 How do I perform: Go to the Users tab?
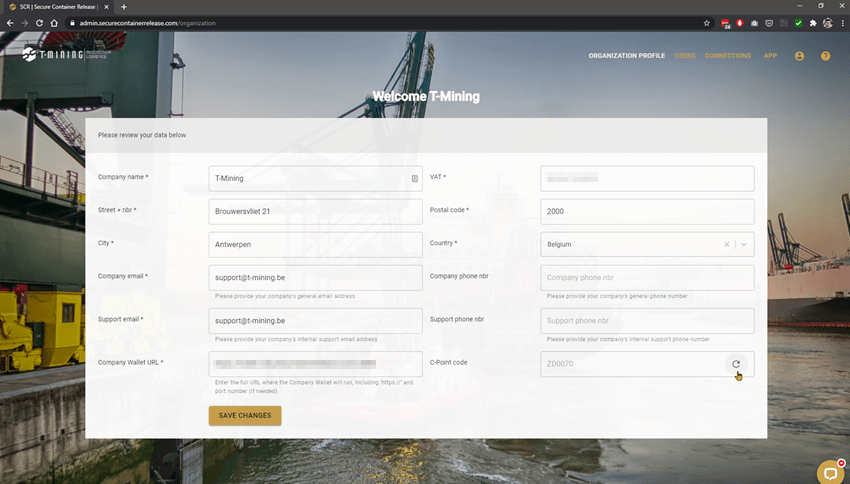pyautogui.click(x=684, y=56)
